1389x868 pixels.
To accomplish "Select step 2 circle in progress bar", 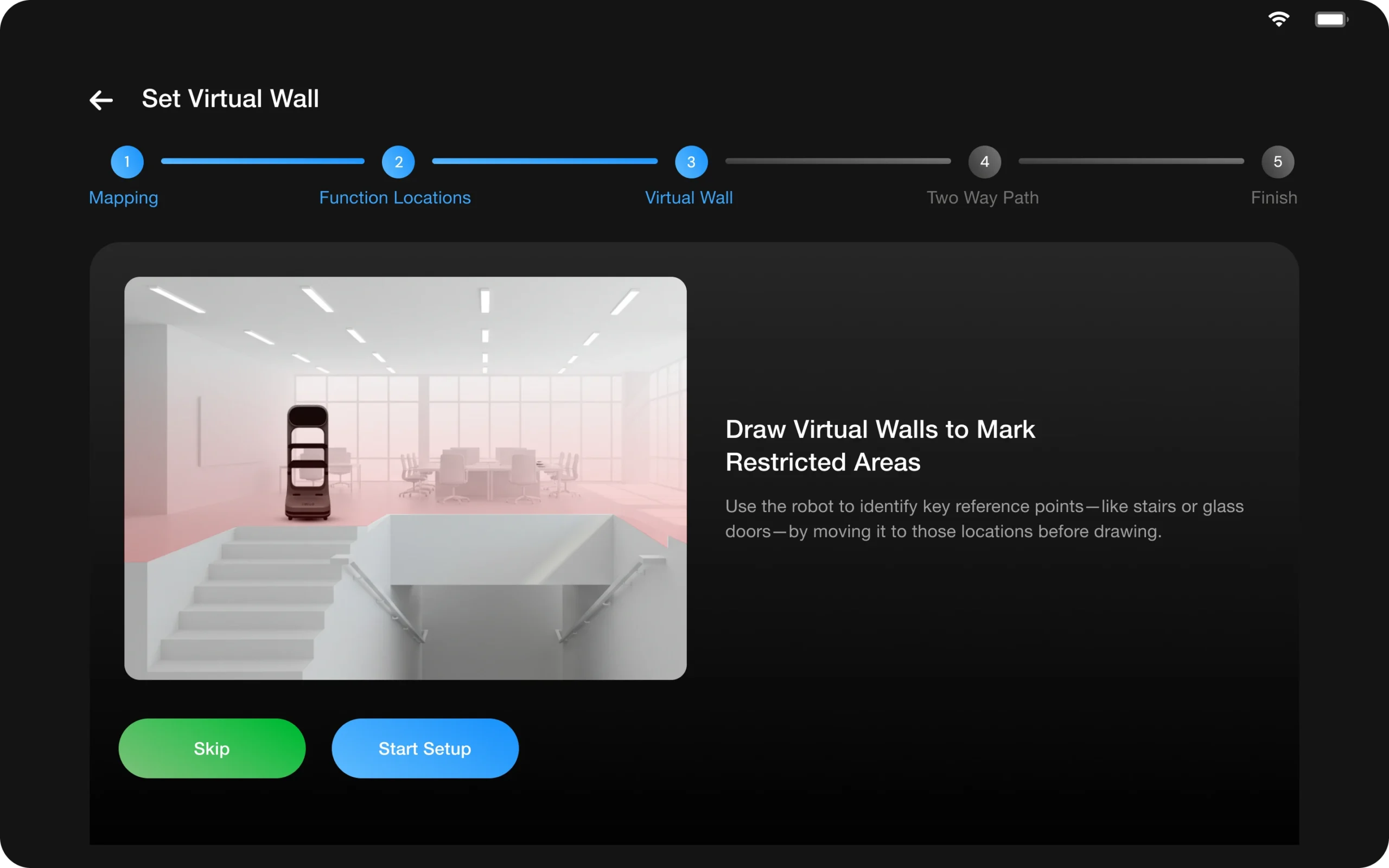I will click(398, 162).
